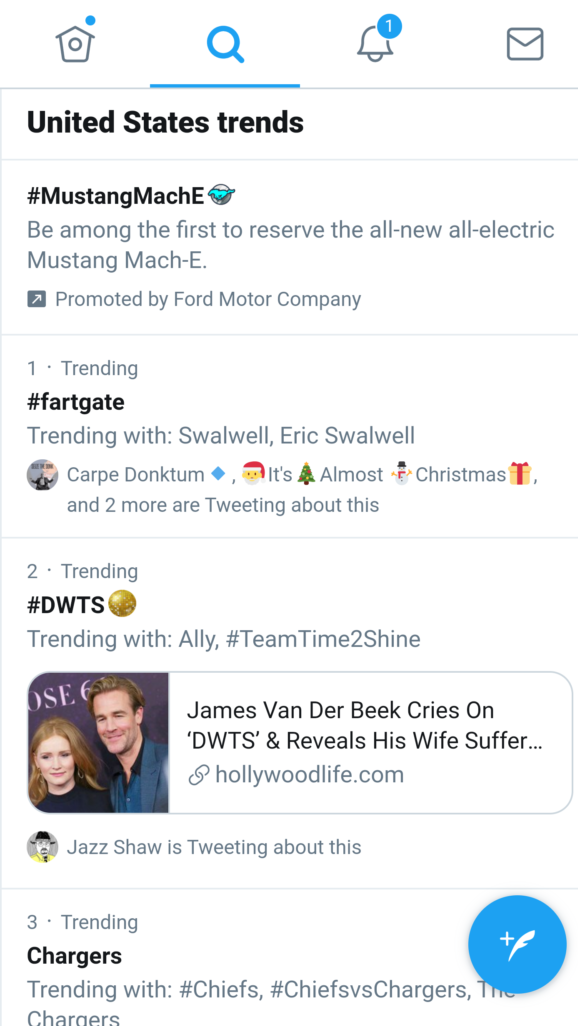Click the James Van Der Beek article thumbnail

[x=98, y=743]
